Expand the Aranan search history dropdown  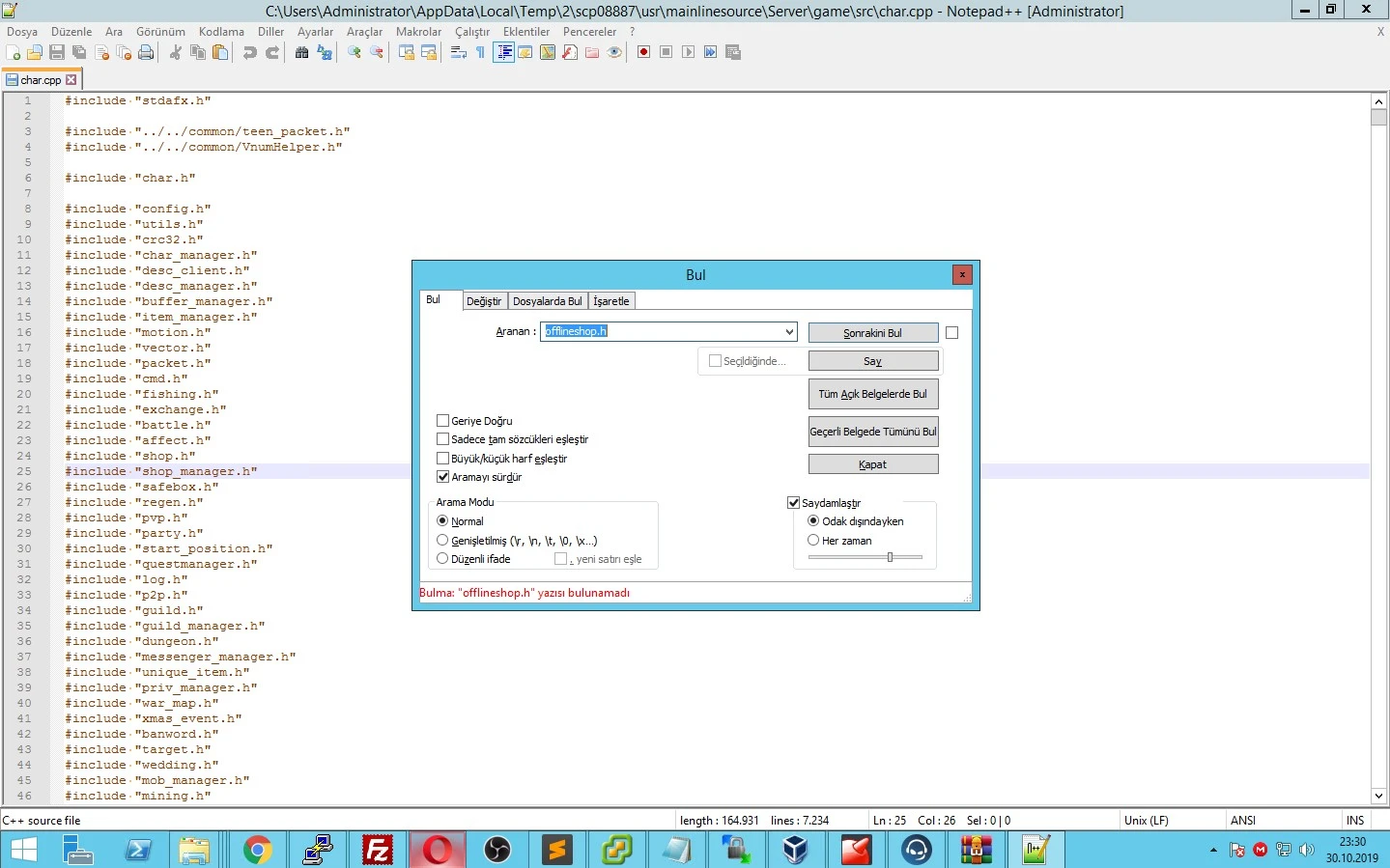[x=789, y=331]
